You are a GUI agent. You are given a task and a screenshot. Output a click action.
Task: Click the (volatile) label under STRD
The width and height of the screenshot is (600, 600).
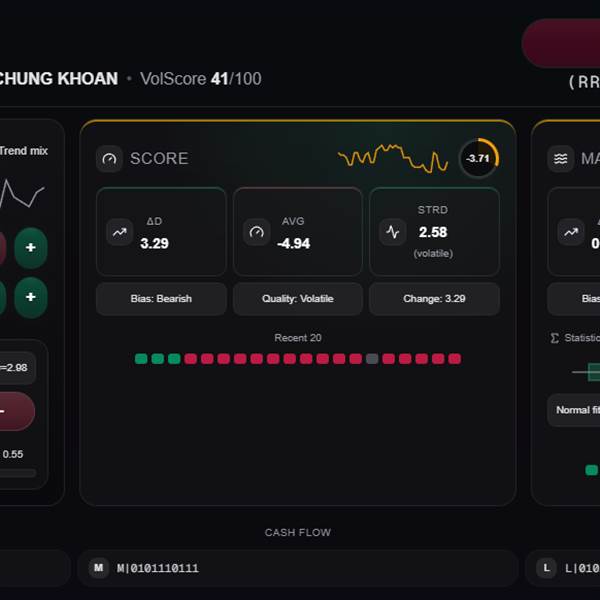pos(433,254)
